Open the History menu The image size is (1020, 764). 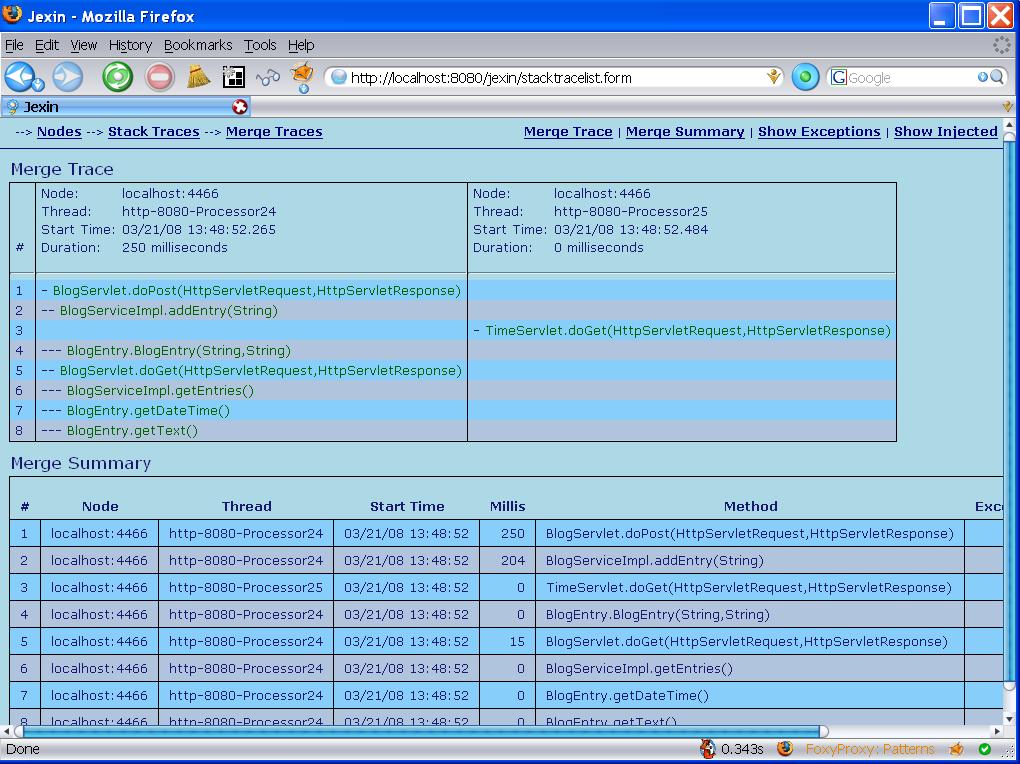(130, 45)
